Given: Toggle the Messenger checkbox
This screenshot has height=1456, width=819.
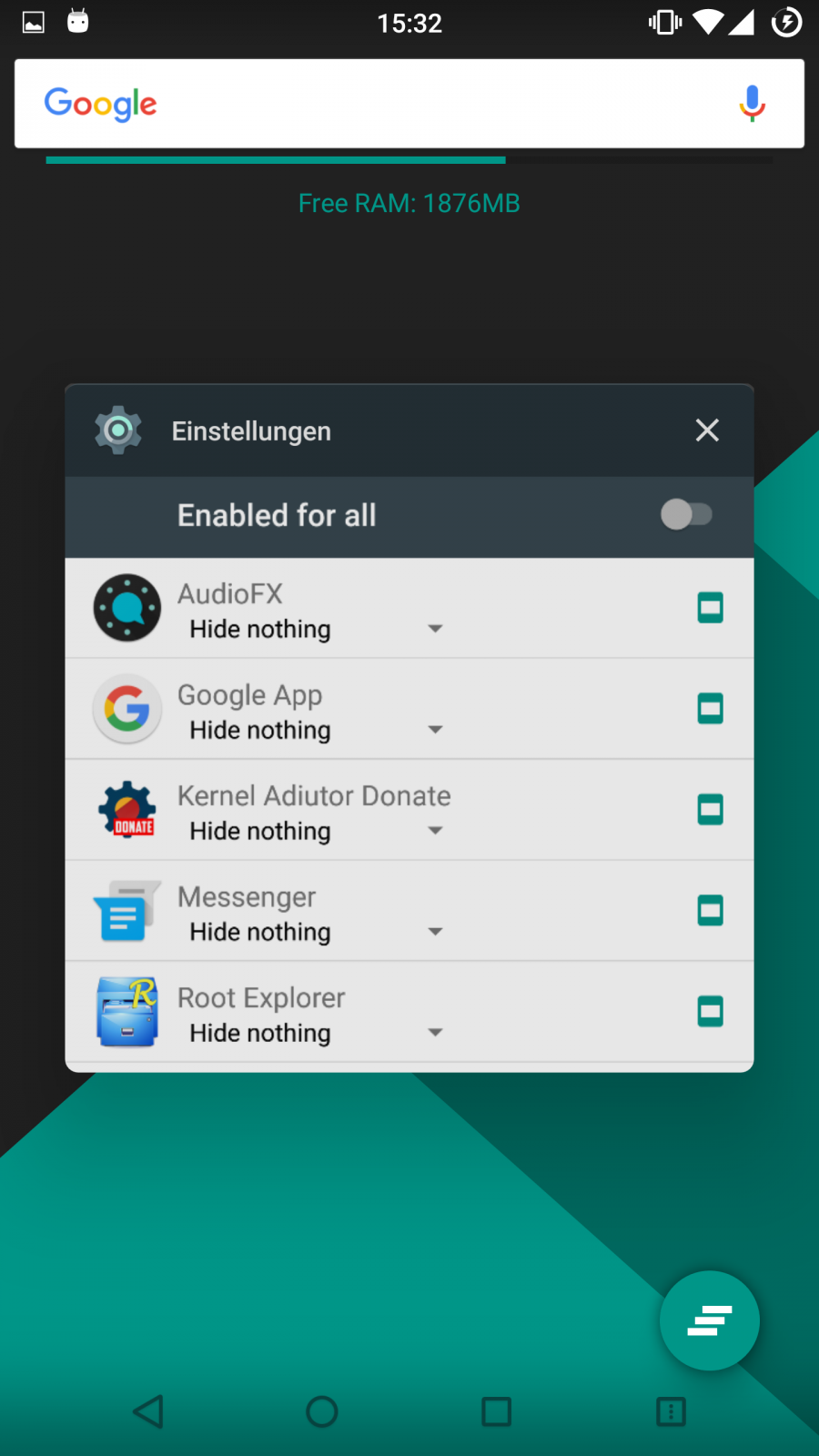Looking at the screenshot, I should (x=710, y=910).
